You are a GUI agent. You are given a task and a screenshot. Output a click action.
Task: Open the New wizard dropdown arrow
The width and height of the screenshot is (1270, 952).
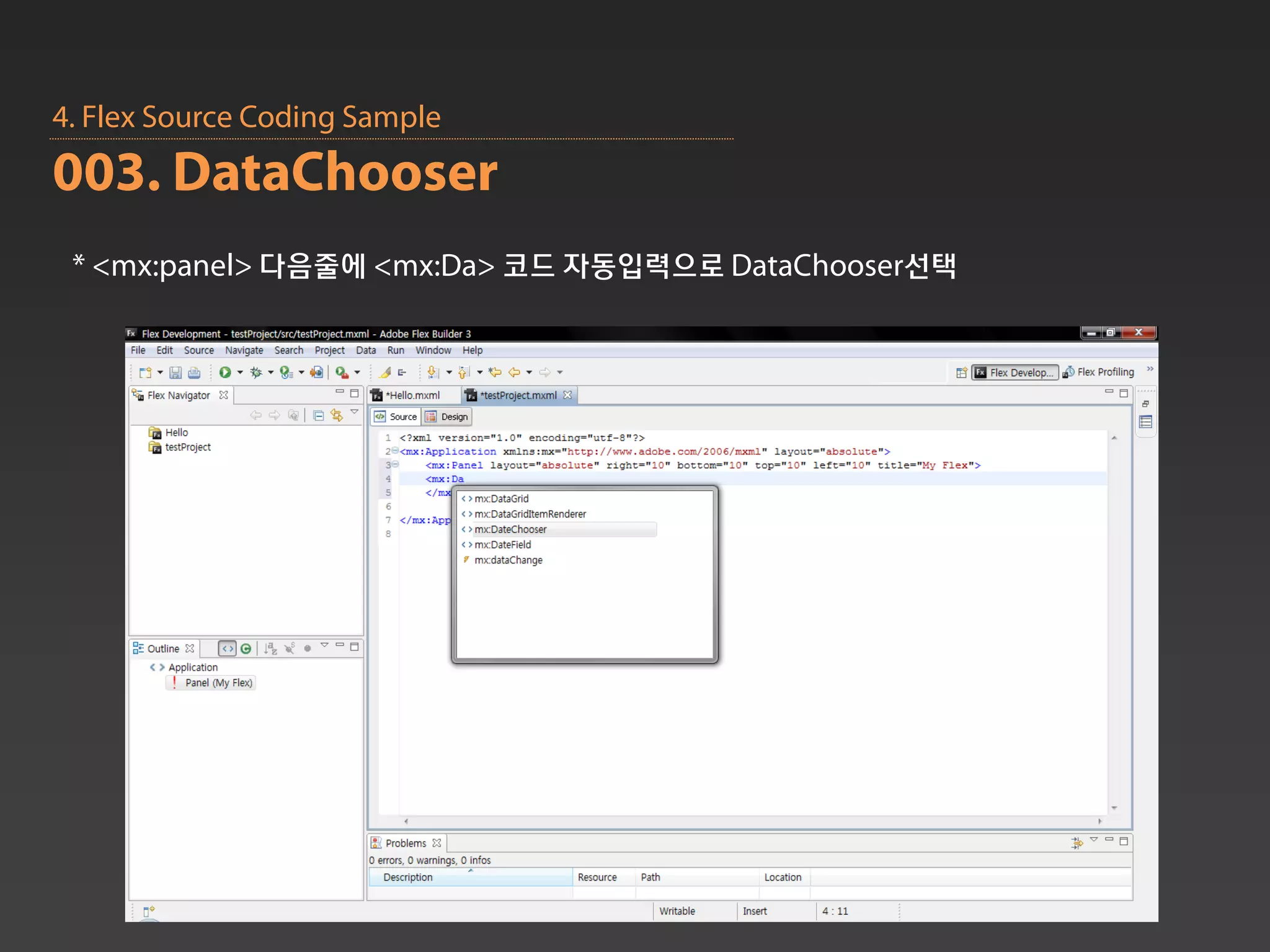click(x=160, y=372)
